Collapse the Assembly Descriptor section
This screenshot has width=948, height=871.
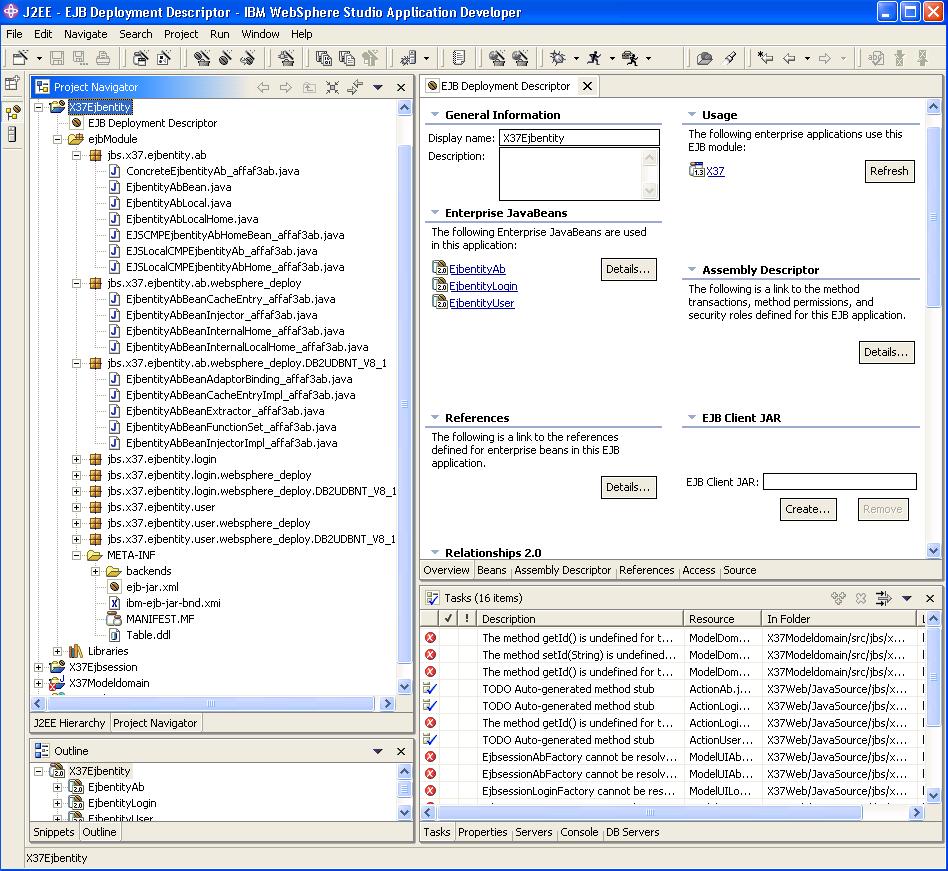pos(692,270)
